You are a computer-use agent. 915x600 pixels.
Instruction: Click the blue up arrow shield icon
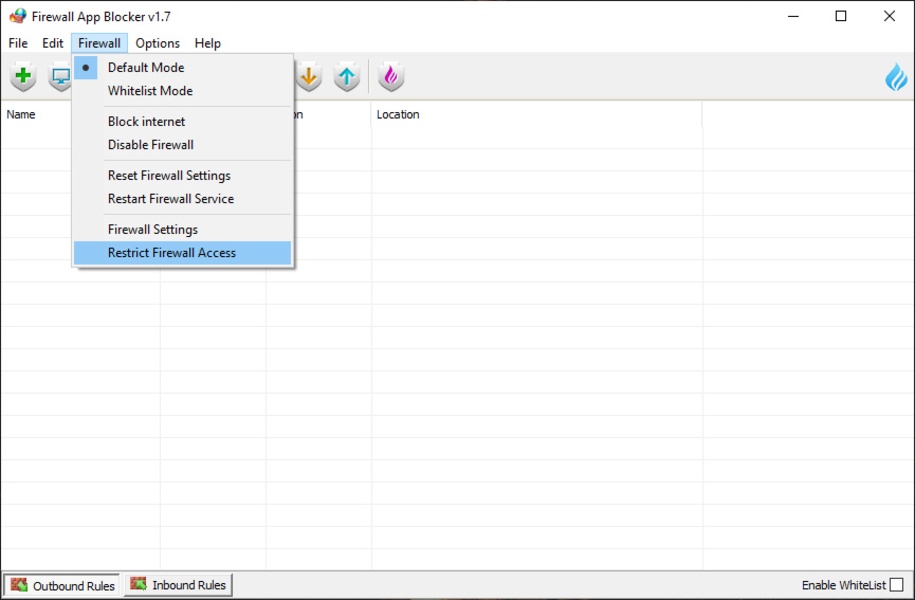coord(346,77)
